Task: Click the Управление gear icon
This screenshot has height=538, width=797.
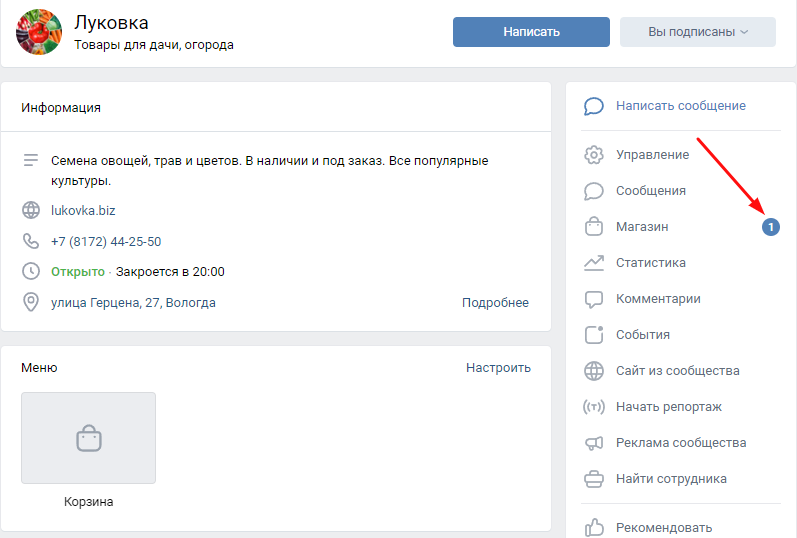Action: pyautogui.click(x=594, y=155)
